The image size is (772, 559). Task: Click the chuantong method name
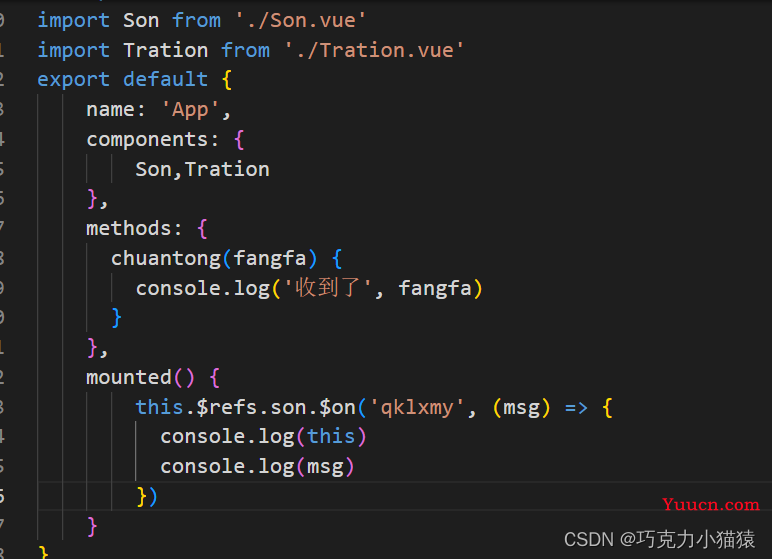coord(166,259)
